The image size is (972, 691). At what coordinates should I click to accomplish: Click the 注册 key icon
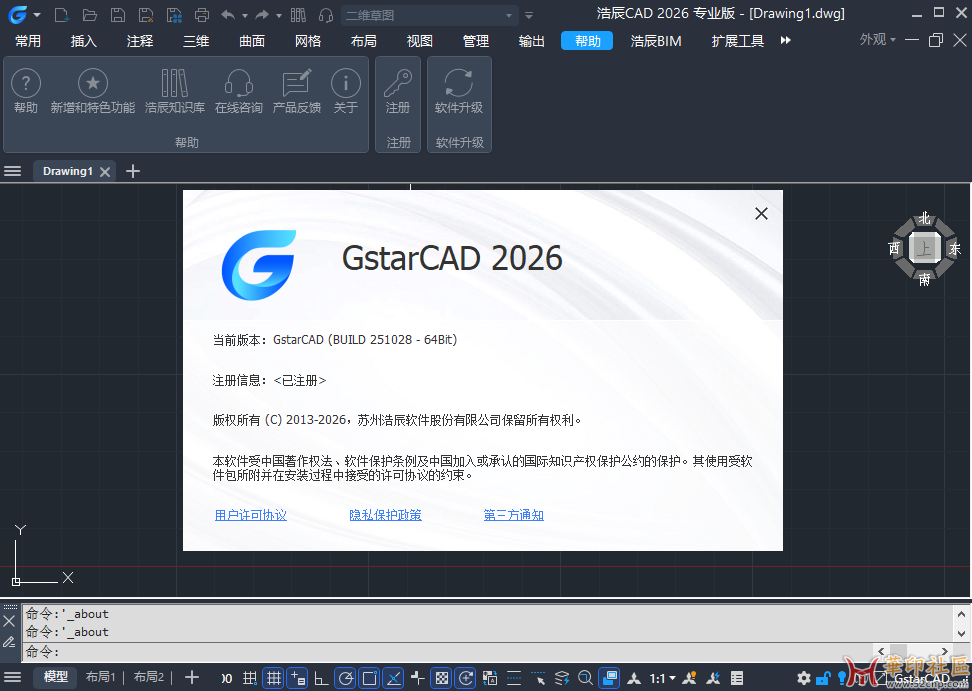(398, 84)
